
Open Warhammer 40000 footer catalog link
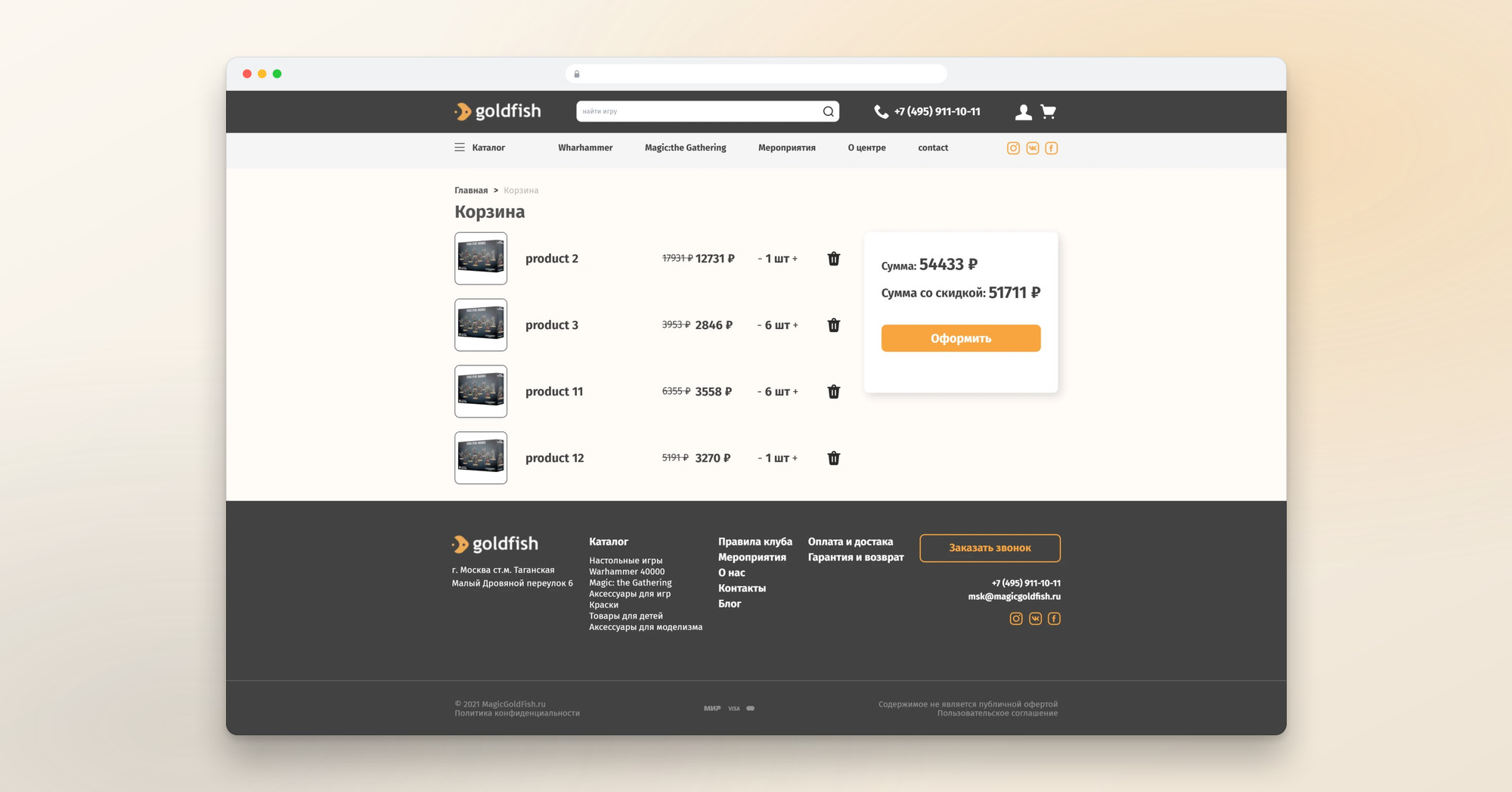[627, 572]
